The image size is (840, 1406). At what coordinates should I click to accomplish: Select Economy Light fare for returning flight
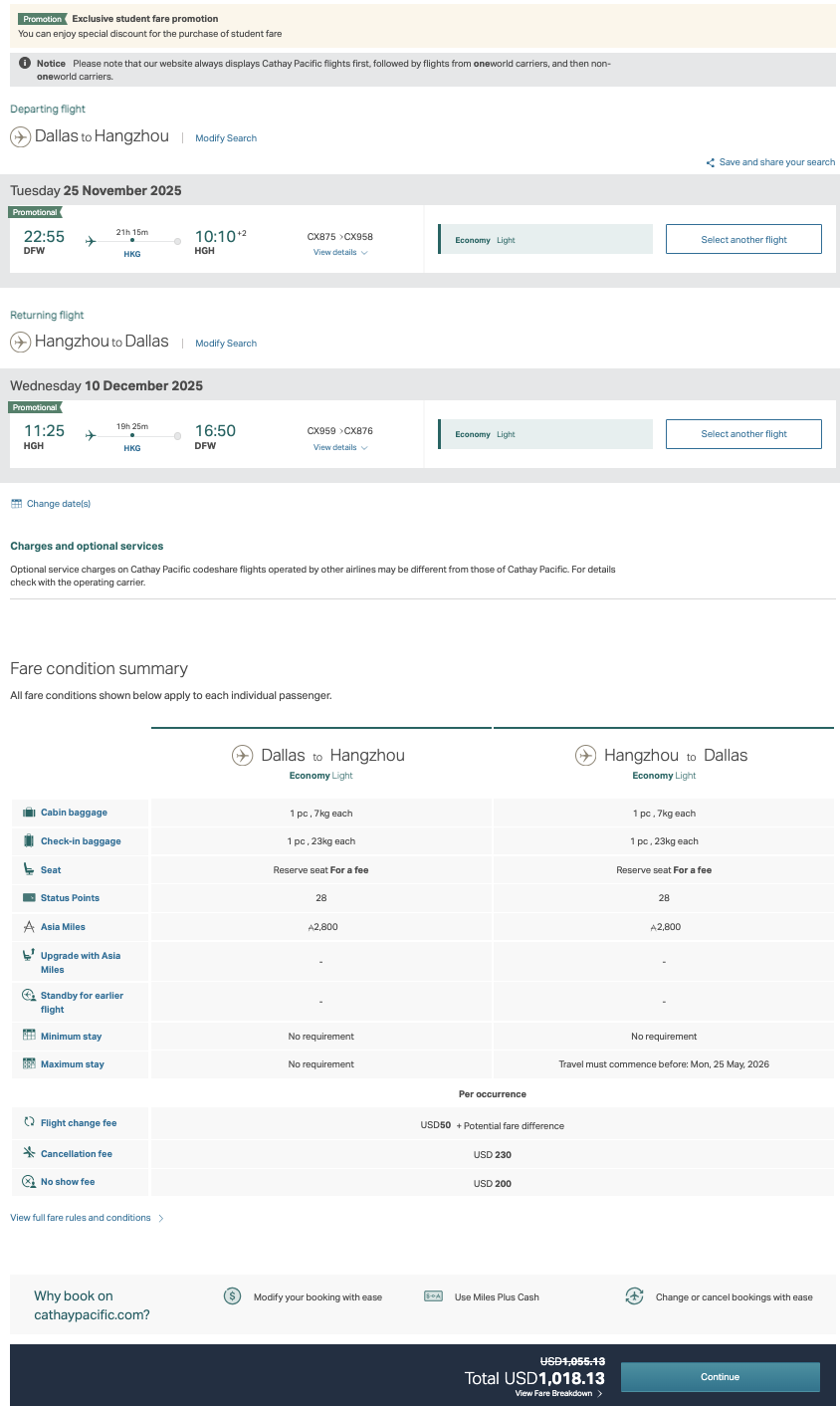coord(545,434)
